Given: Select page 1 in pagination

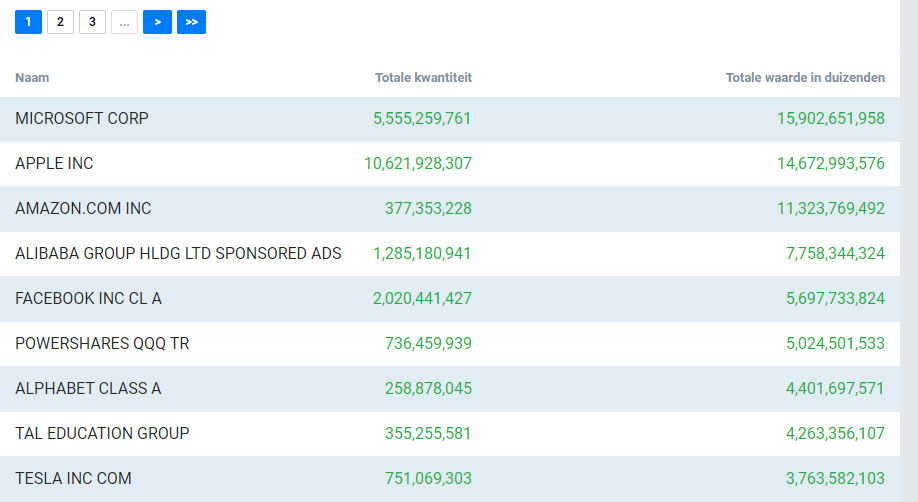Looking at the screenshot, I should tap(28, 22).
